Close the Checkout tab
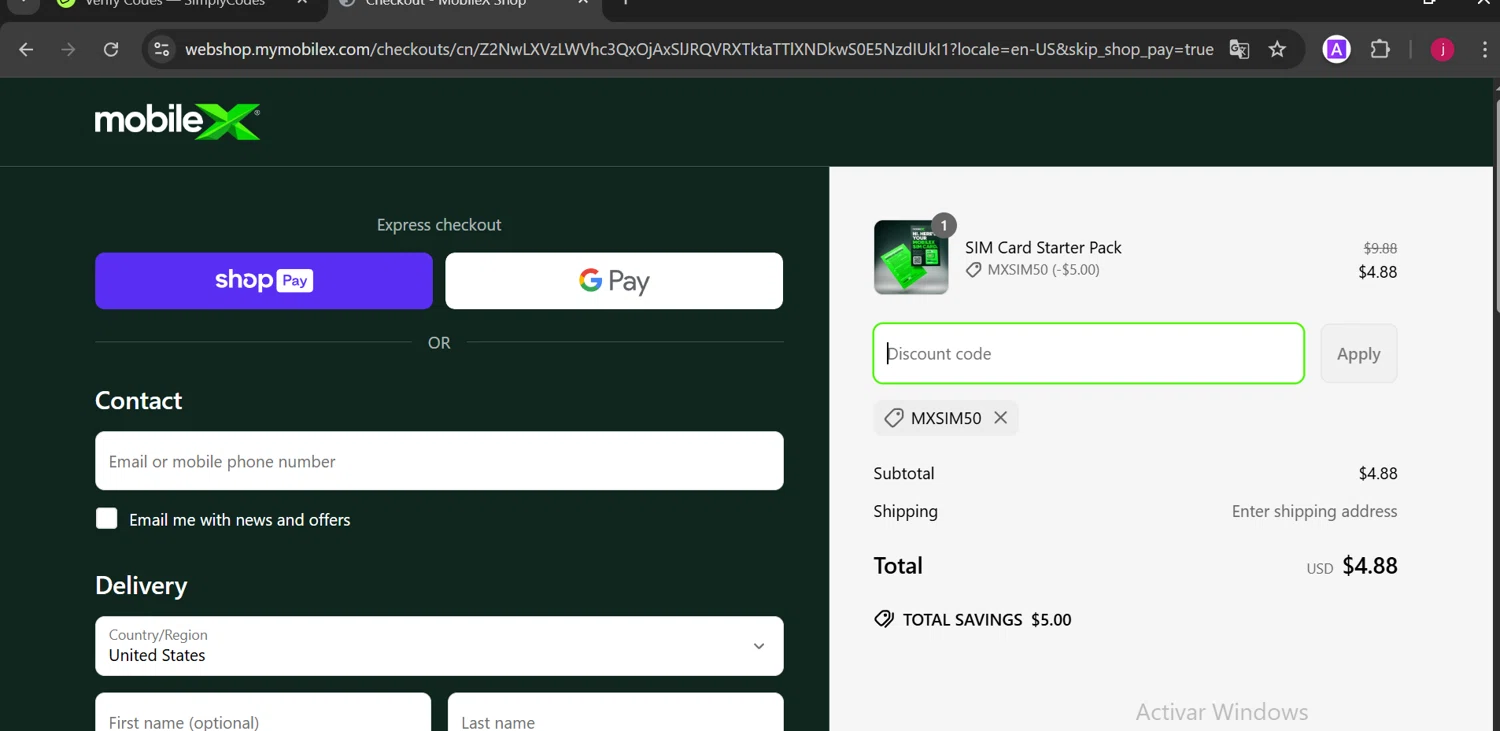This screenshot has width=1500, height=731. click(x=583, y=3)
